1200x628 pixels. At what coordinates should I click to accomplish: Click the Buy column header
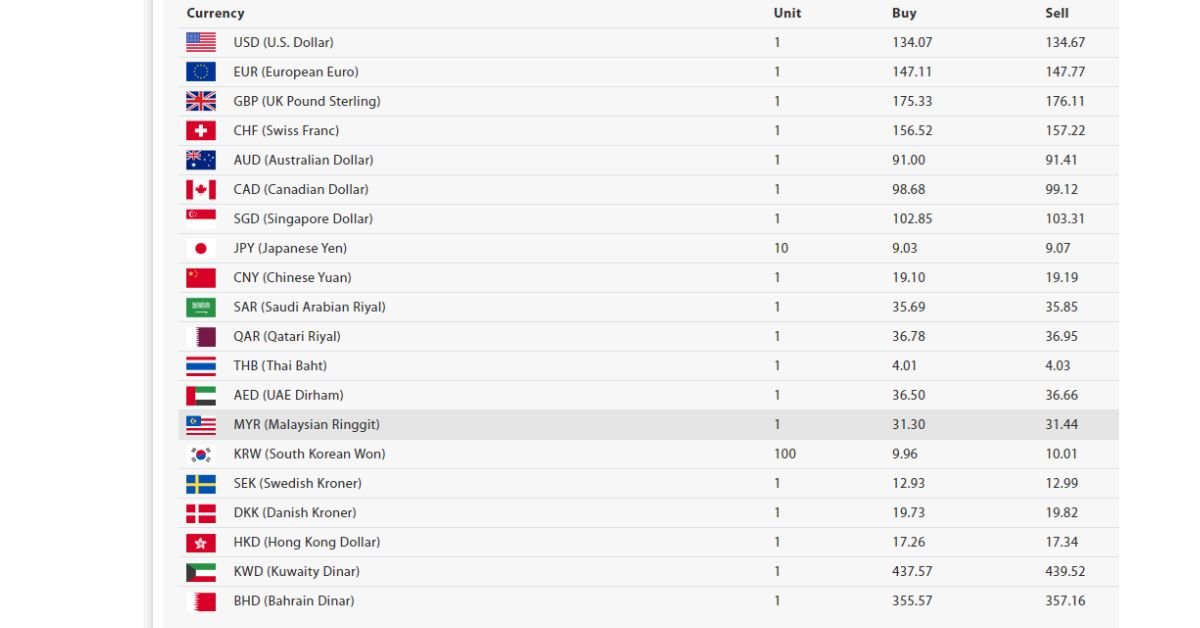[x=904, y=13]
